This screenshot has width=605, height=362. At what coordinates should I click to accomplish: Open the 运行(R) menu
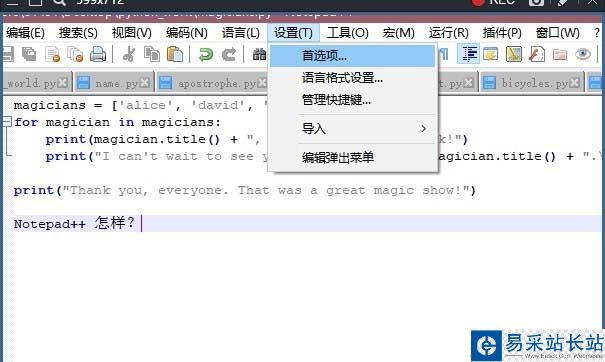(449, 33)
